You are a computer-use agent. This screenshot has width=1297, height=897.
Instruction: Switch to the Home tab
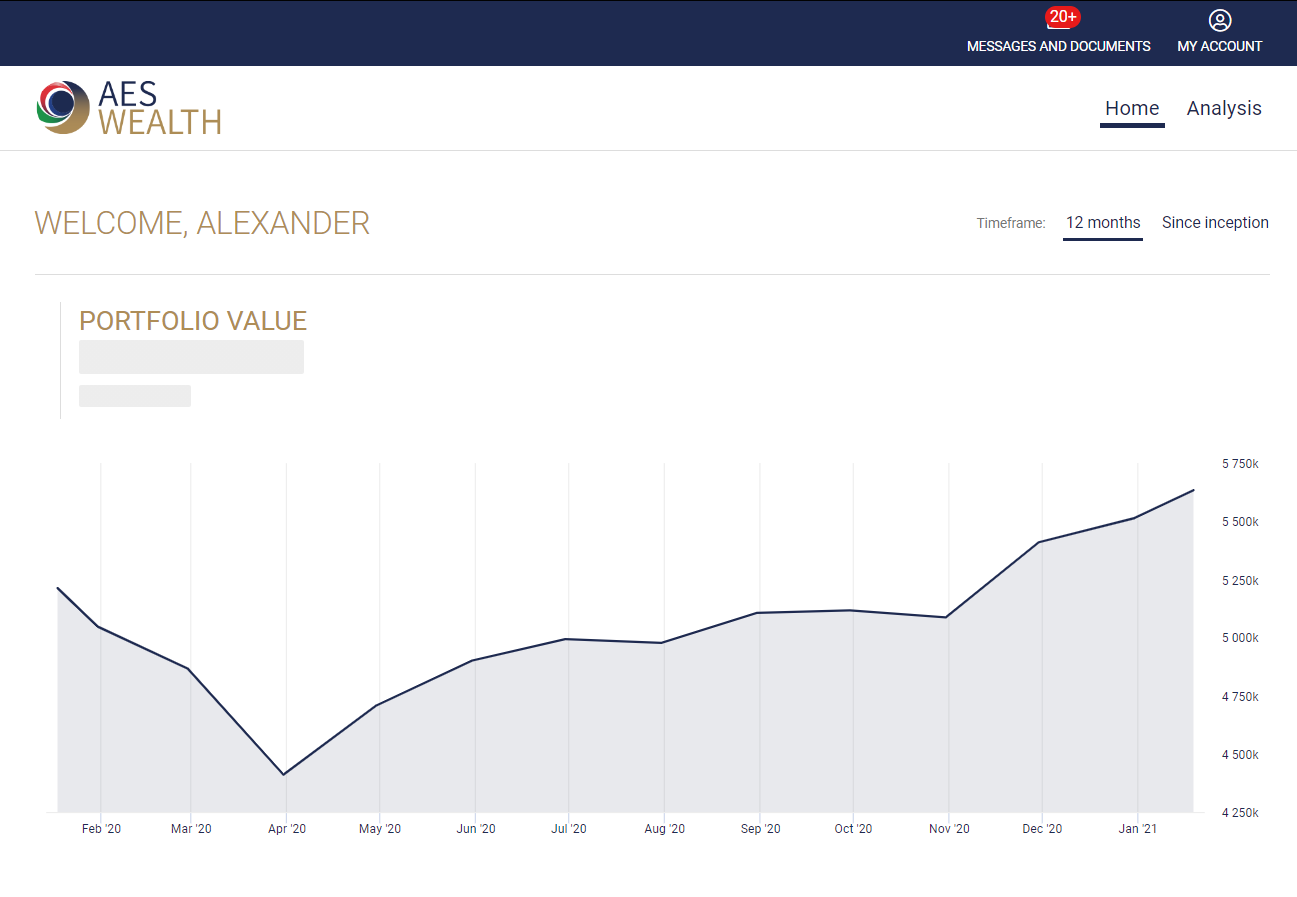click(x=1131, y=108)
